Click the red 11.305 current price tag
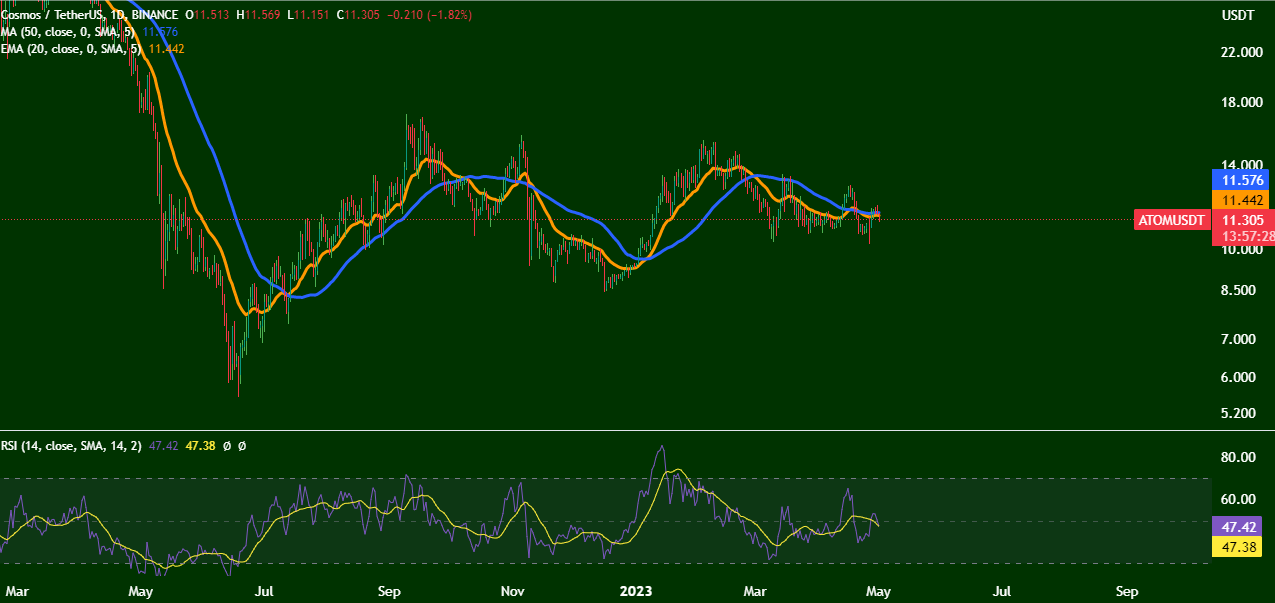1275x603 pixels. 1241,220
